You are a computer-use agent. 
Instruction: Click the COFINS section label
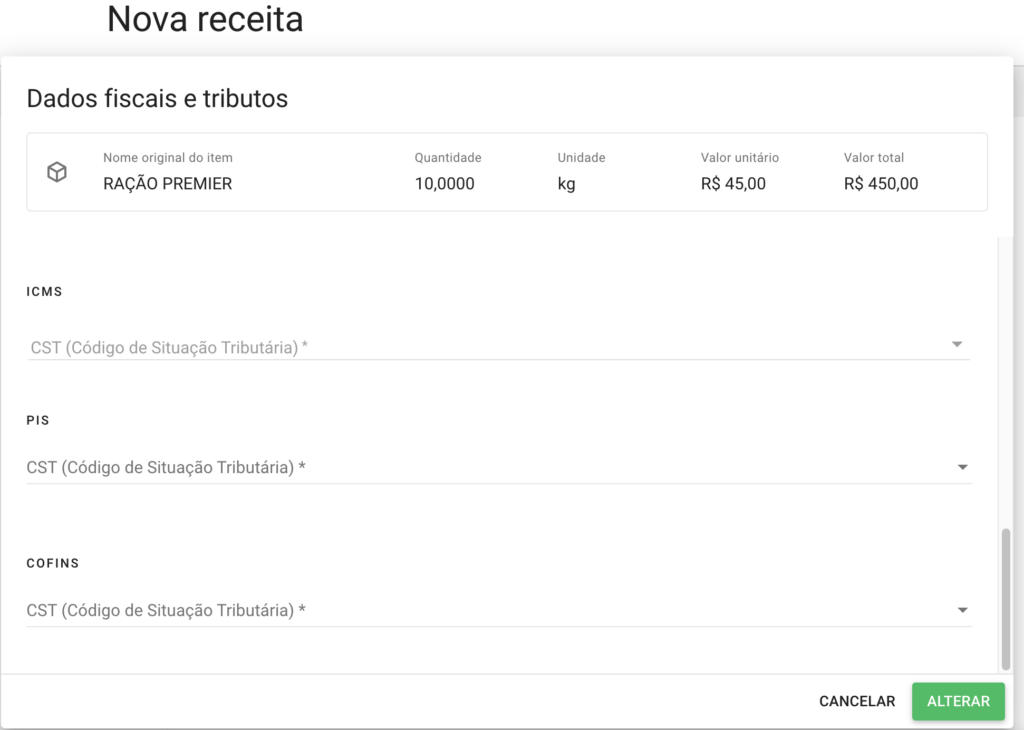pos(53,563)
